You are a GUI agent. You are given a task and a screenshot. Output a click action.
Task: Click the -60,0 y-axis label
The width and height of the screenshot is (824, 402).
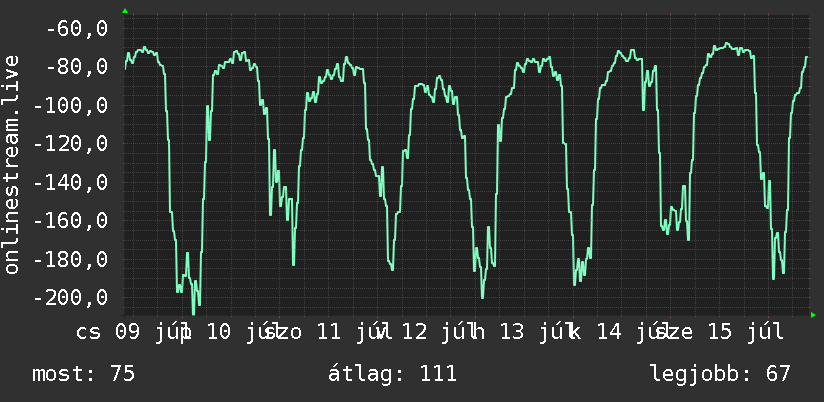(x=77, y=29)
